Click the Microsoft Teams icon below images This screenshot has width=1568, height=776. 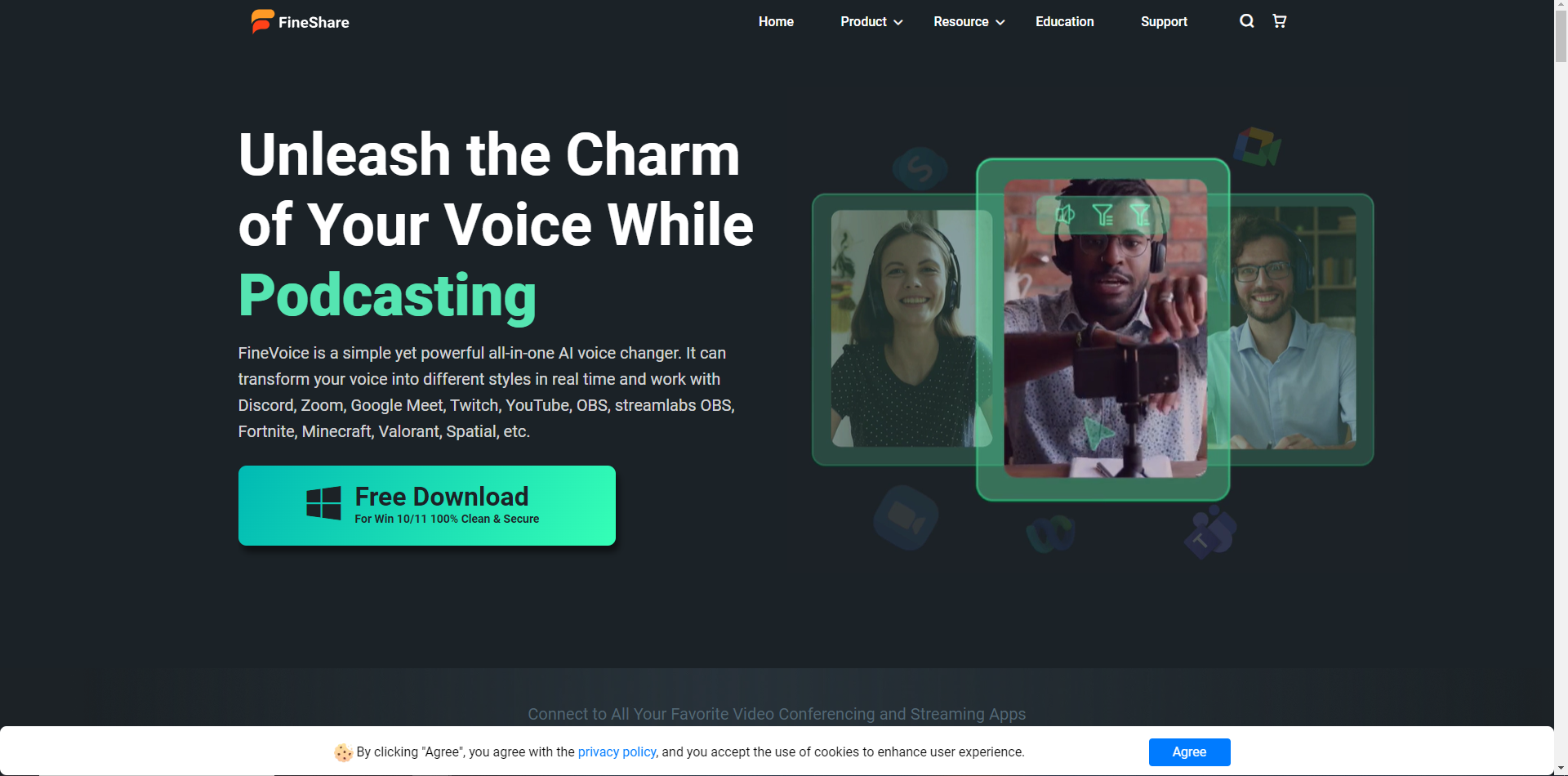[x=1210, y=533]
